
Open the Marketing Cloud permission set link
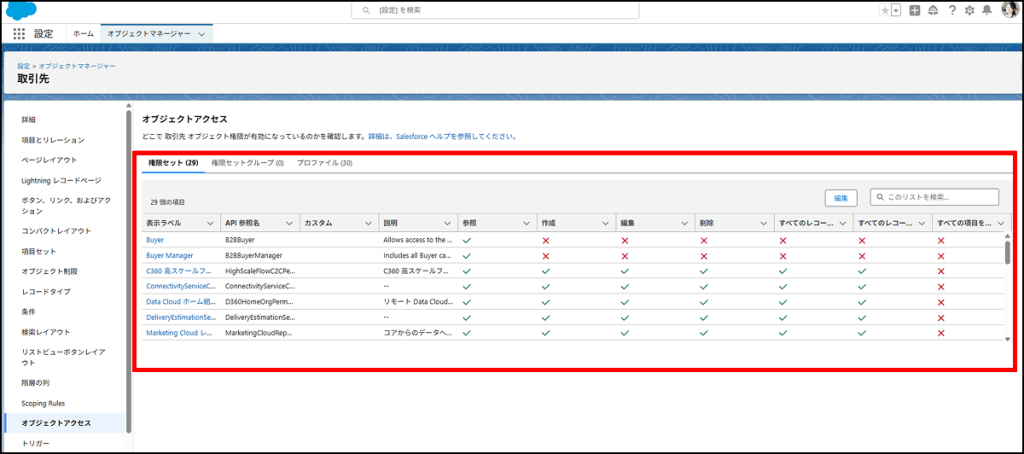(181, 332)
